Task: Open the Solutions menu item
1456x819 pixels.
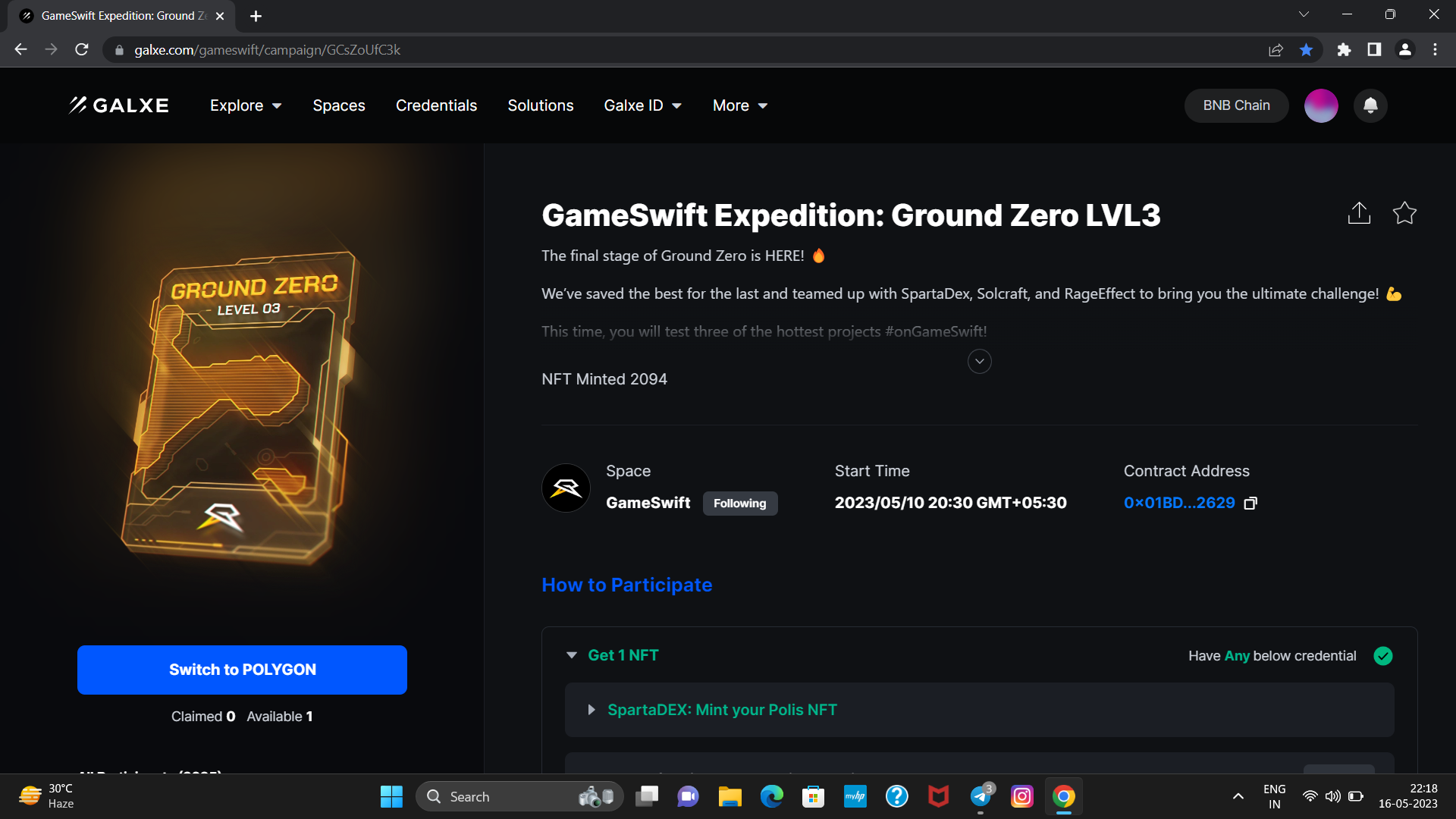Action: 541,105
